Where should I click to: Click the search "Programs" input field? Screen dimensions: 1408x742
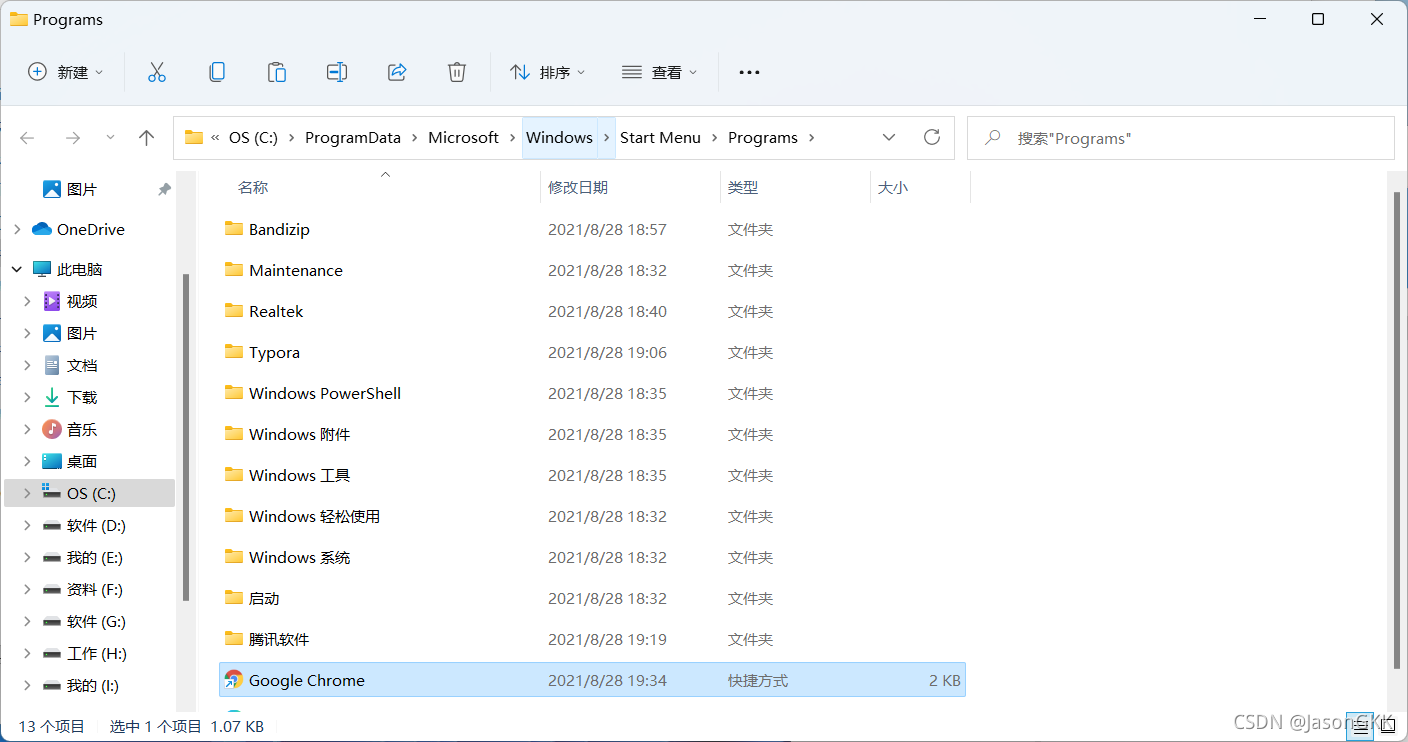1181,138
